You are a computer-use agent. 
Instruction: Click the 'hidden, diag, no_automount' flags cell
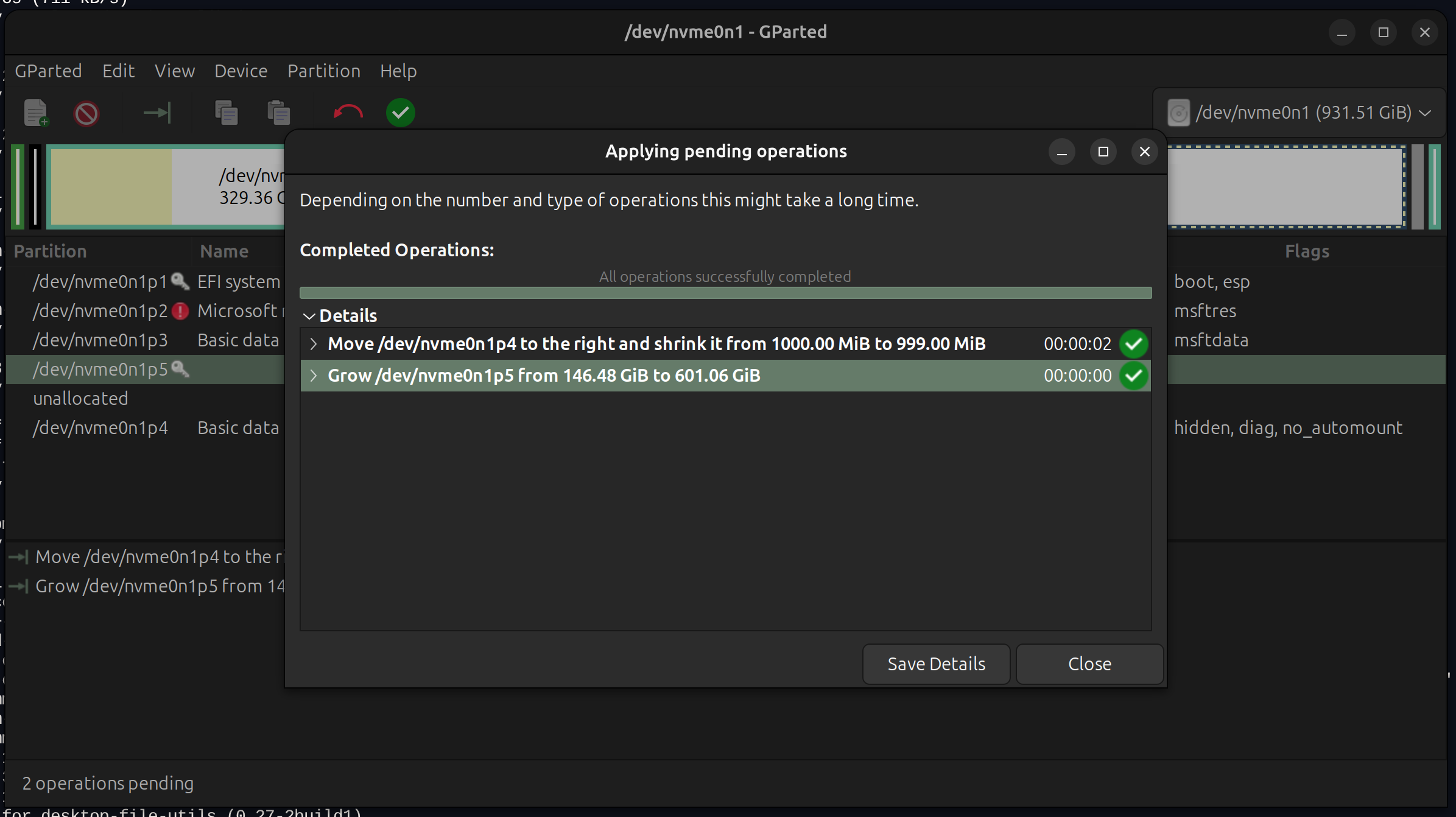tap(1288, 428)
